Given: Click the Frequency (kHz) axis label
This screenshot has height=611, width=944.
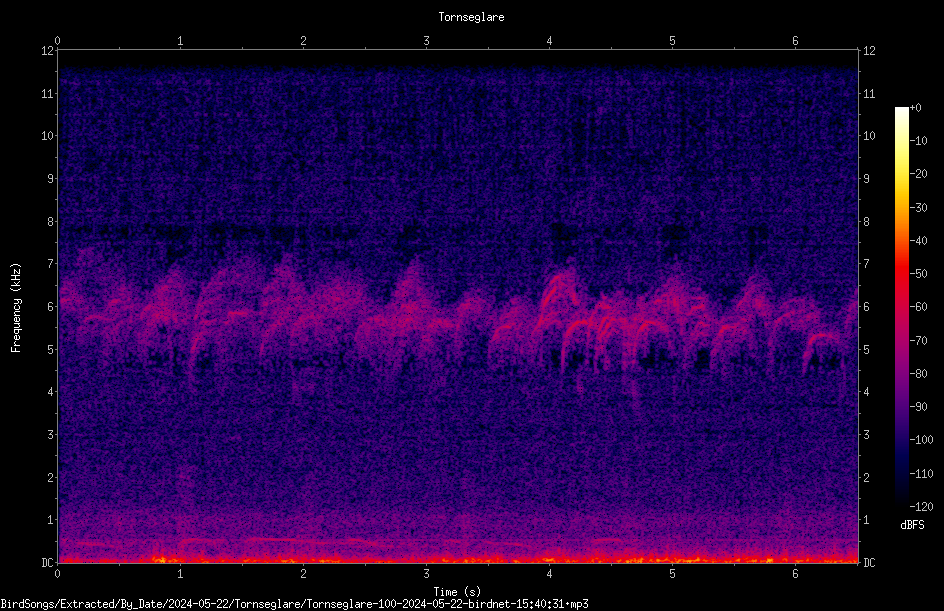Looking at the screenshot, I should tap(16, 307).
